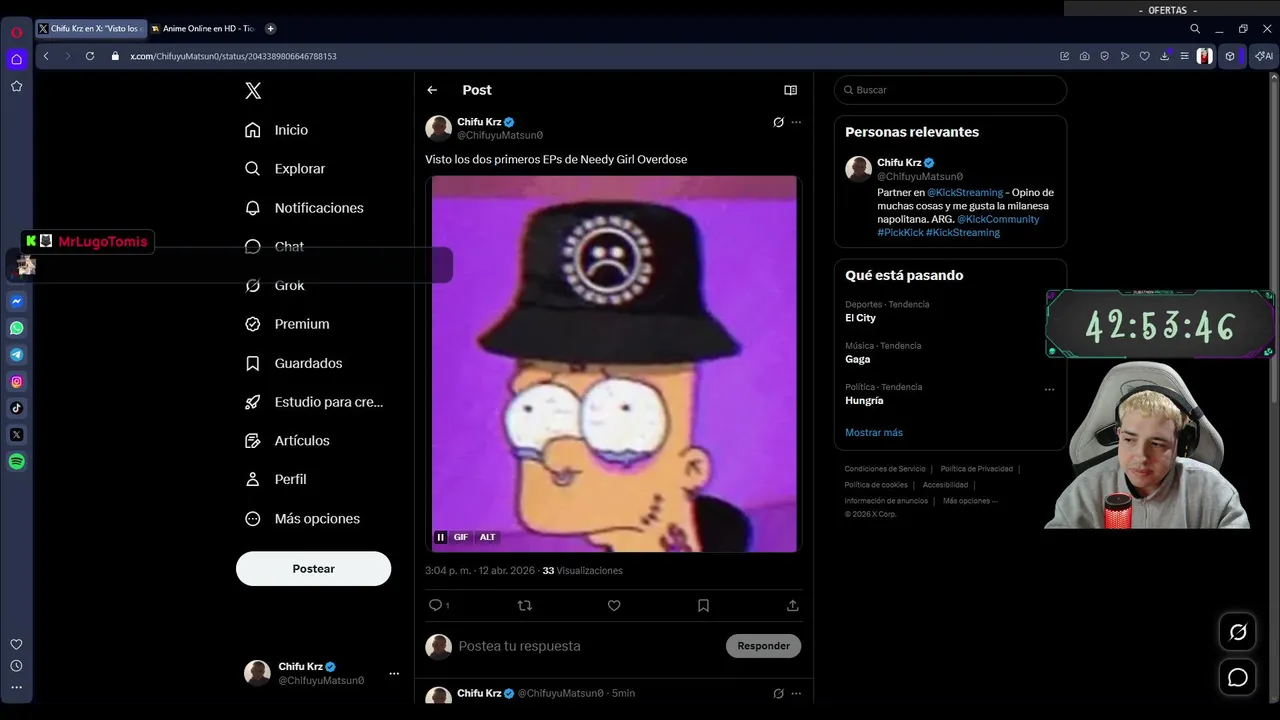Open Opera easy setup sliders
This screenshot has width=1280, height=720.
[1184, 56]
